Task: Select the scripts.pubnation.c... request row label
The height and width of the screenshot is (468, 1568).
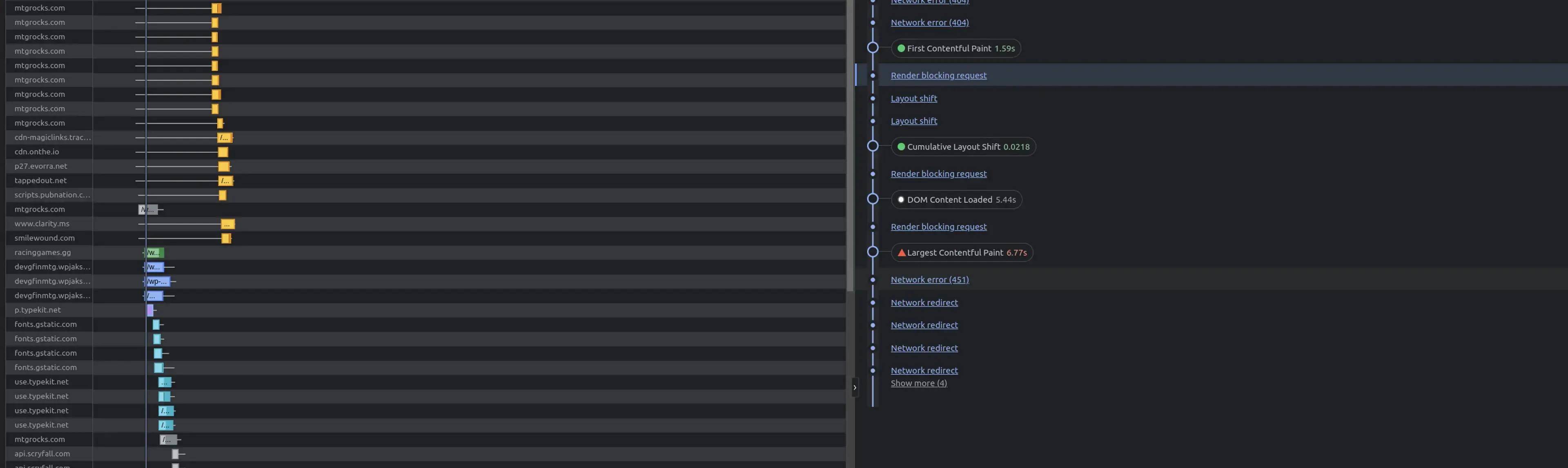Action: click(52, 195)
